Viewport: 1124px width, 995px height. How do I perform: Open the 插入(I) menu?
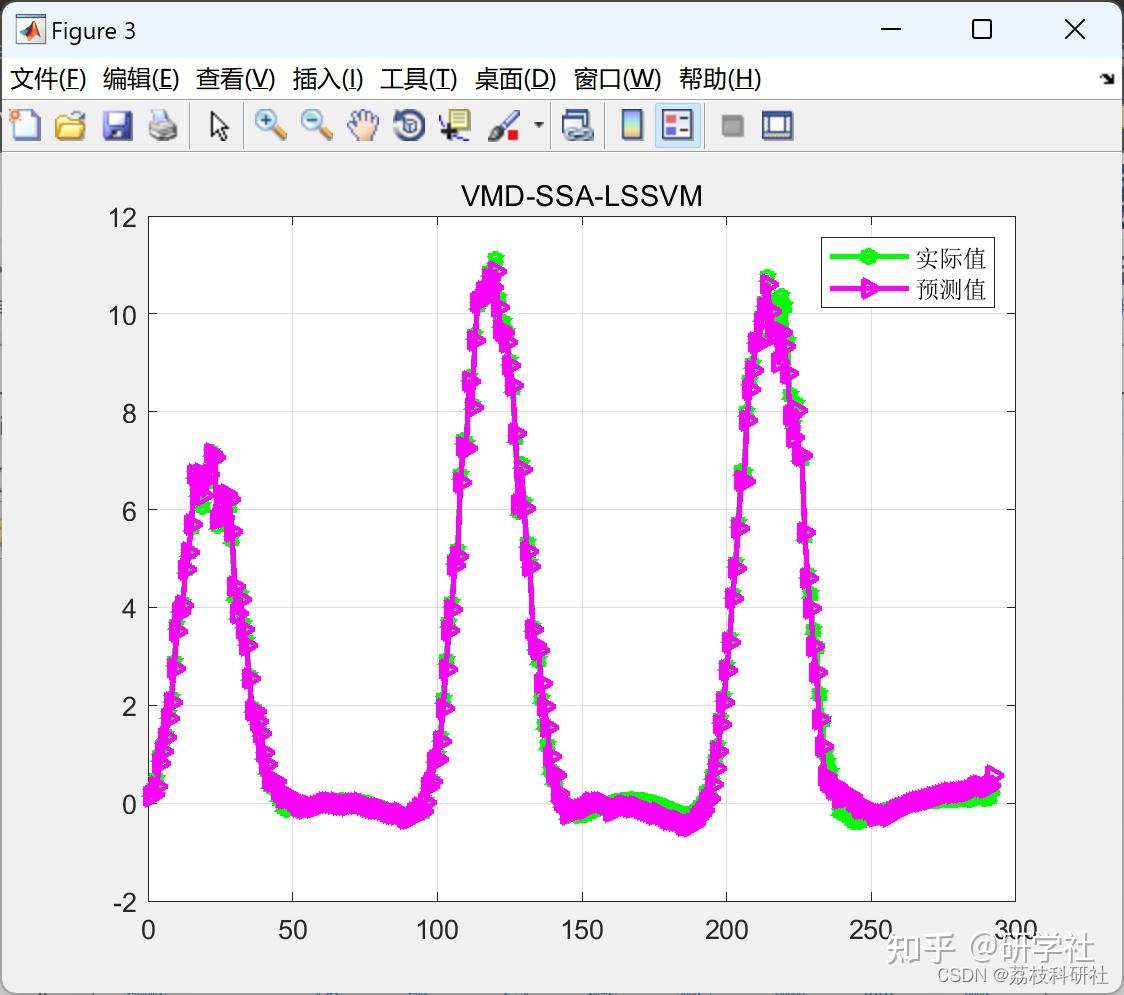tap(328, 79)
